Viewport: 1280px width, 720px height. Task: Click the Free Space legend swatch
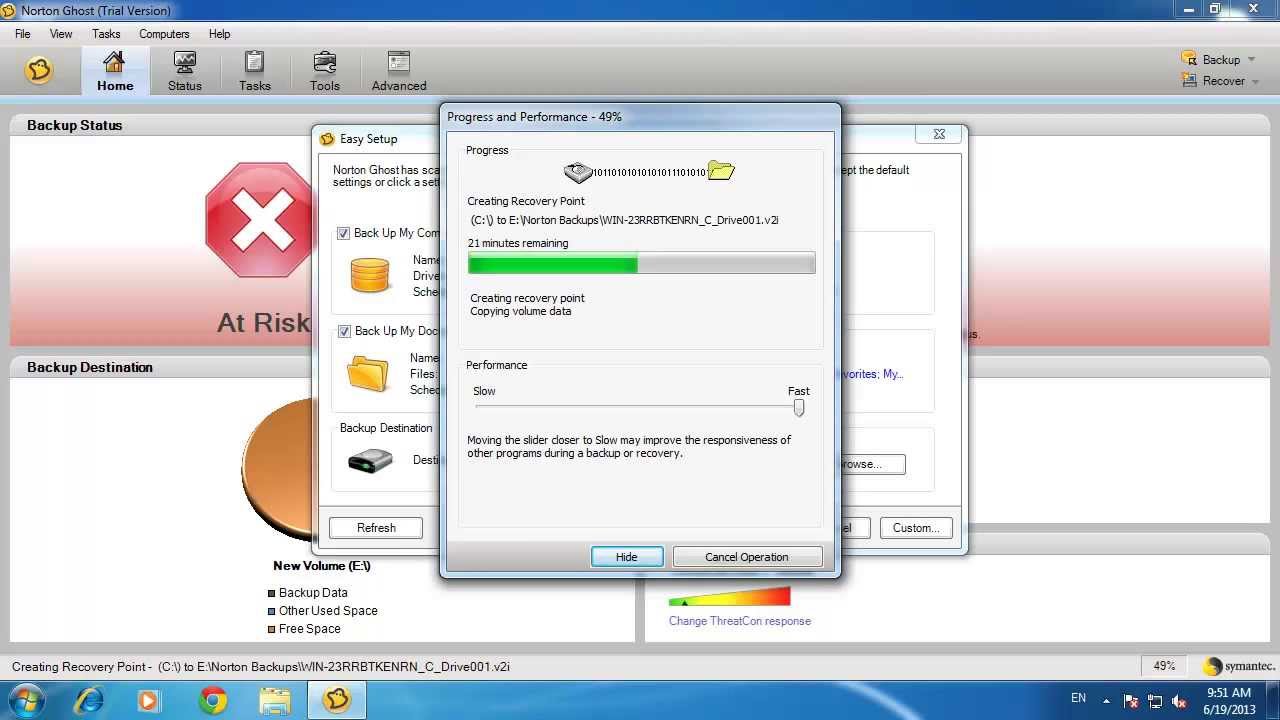[x=271, y=629]
